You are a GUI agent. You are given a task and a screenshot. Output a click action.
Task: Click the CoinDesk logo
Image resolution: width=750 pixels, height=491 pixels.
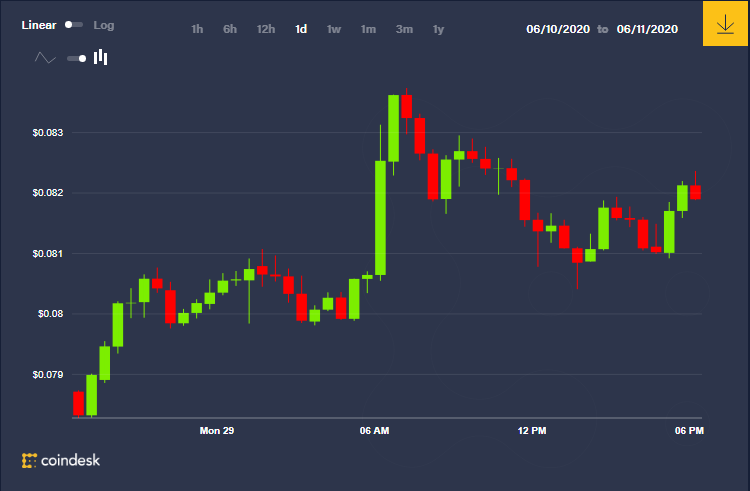pos(61,460)
